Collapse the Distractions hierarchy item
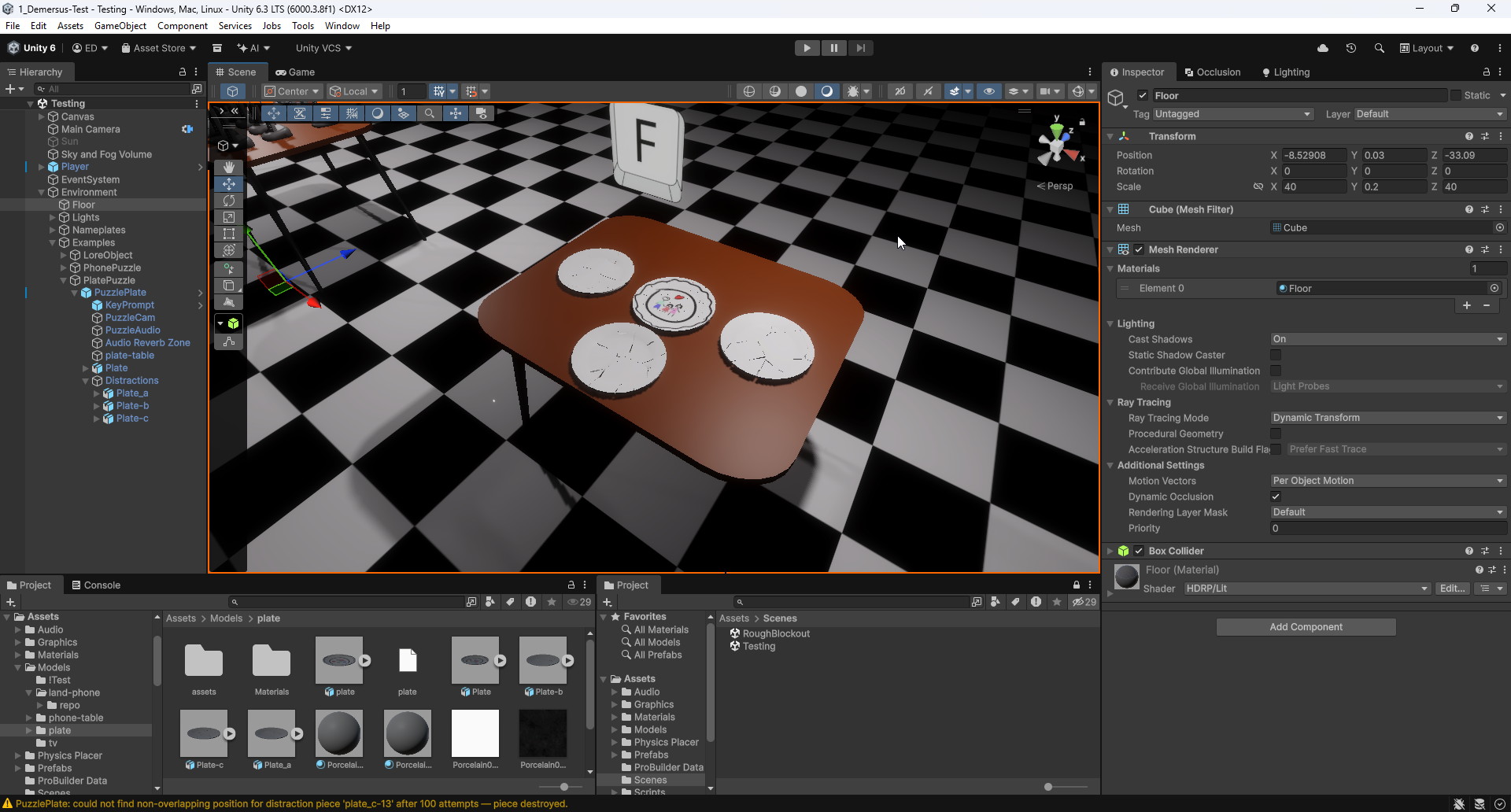The height and width of the screenshot is (812, 1511). pos(86,380)
